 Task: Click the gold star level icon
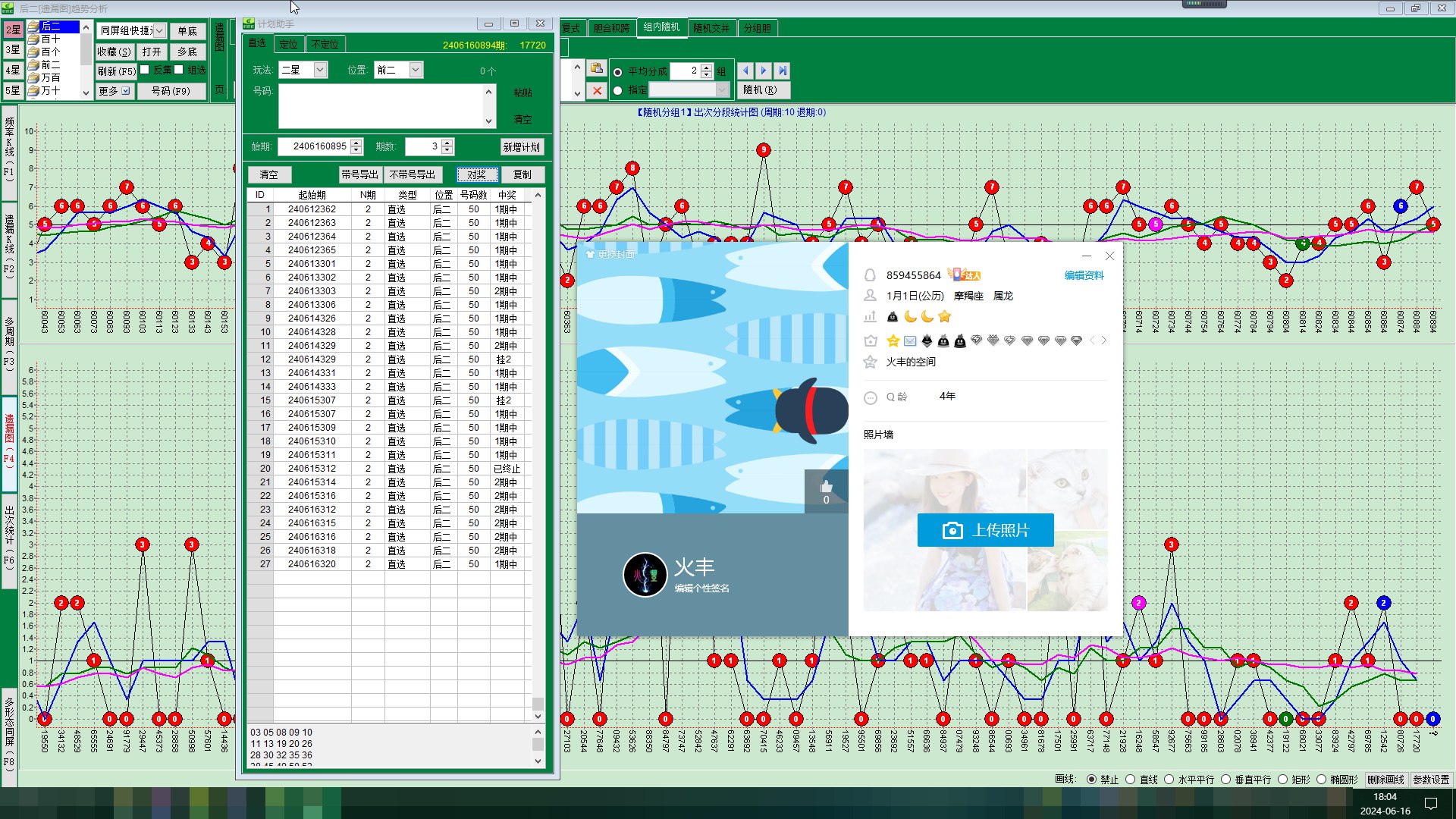pyautogui.click(x=944, y=316)
